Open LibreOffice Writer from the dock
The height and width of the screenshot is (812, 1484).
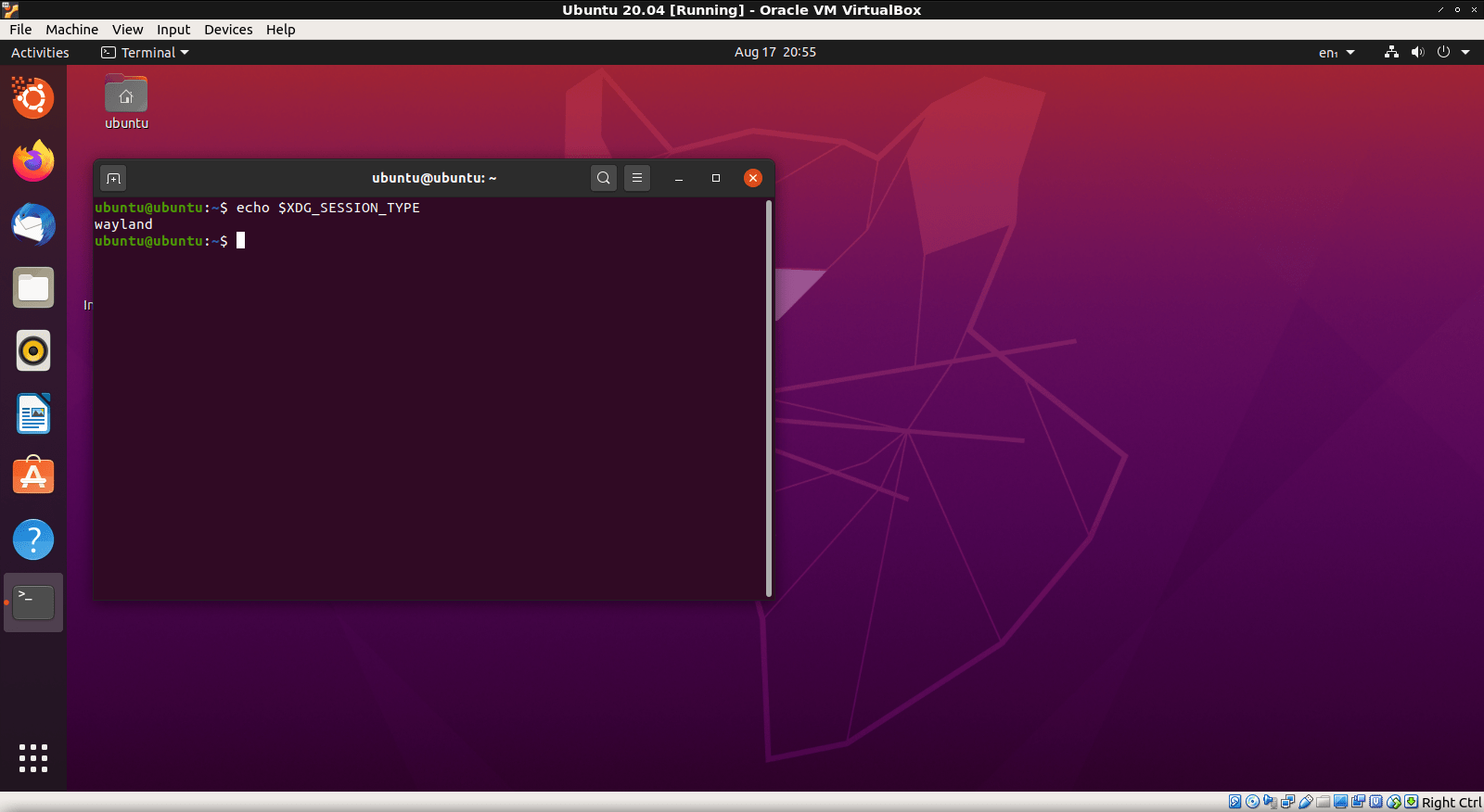pos(33,414)
